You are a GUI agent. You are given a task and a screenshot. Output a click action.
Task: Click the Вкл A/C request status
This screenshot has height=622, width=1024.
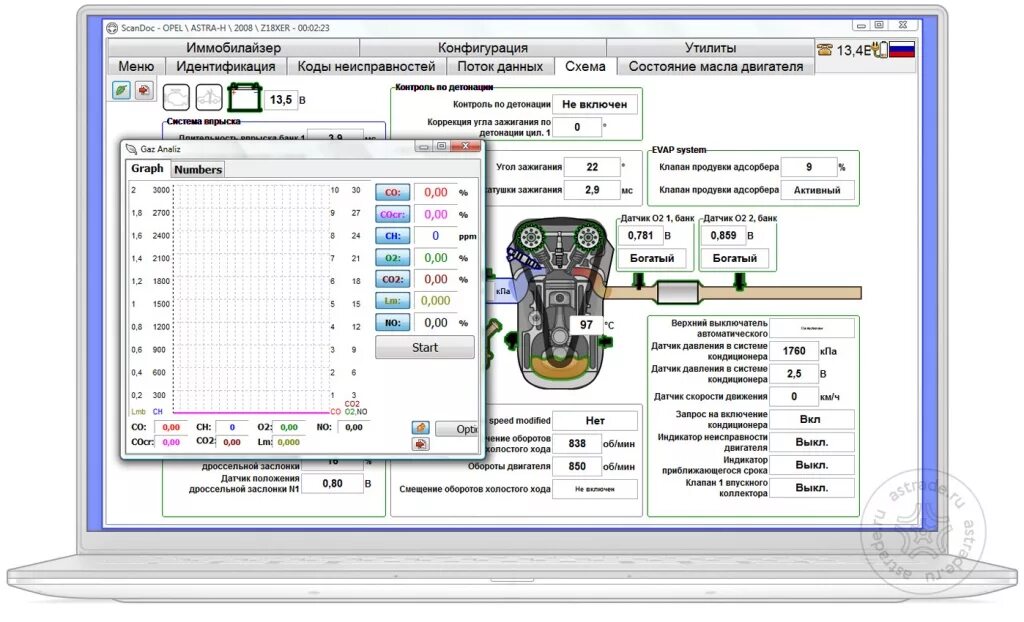(x=811, y=419)
